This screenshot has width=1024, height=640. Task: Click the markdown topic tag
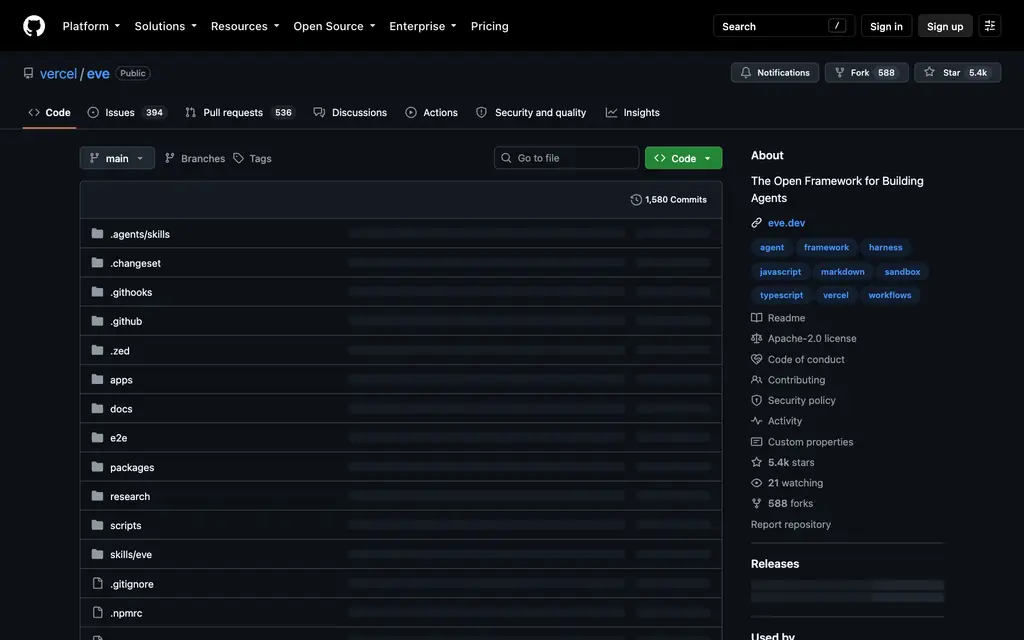[842, 272]
